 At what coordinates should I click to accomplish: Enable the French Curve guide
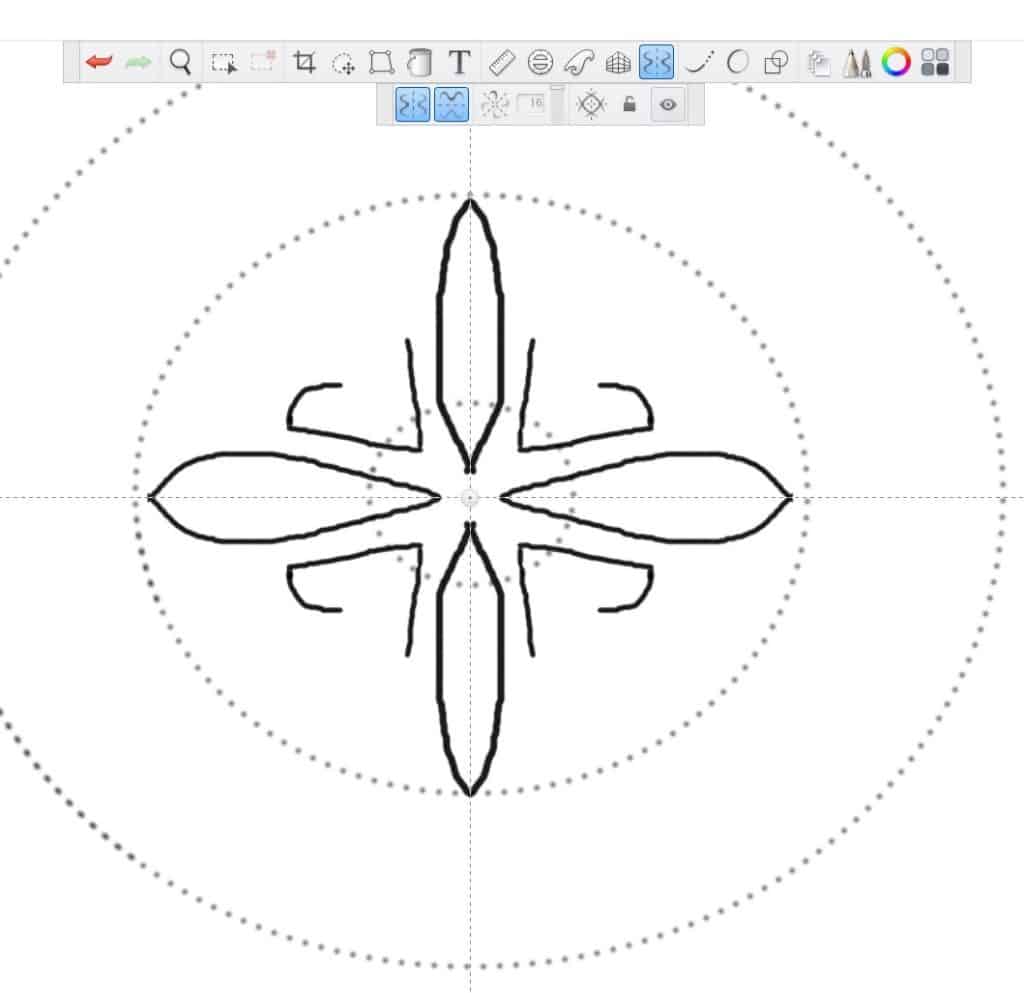click(579, 63)
